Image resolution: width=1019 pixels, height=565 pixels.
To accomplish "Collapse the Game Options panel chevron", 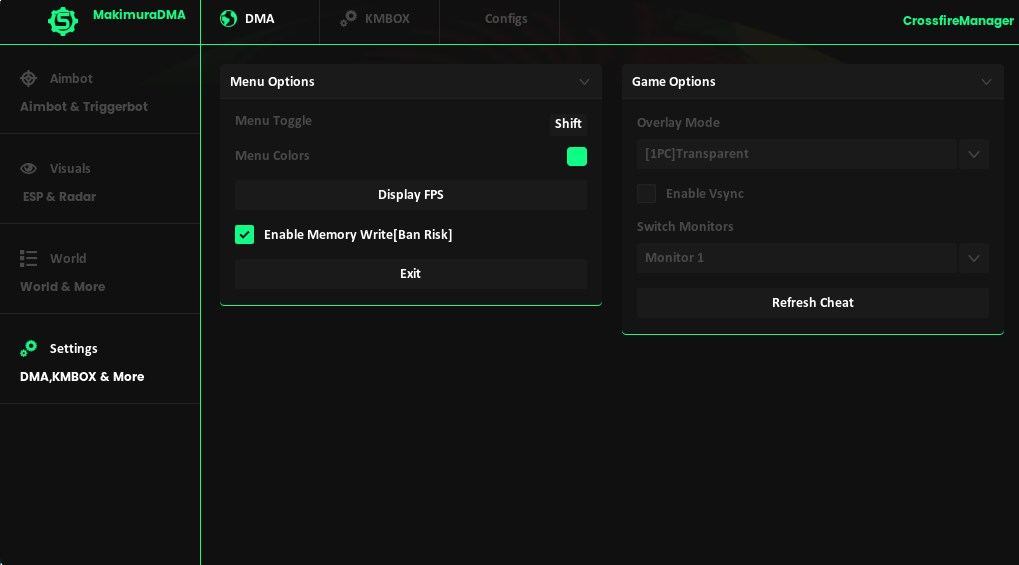I will 987,82.
